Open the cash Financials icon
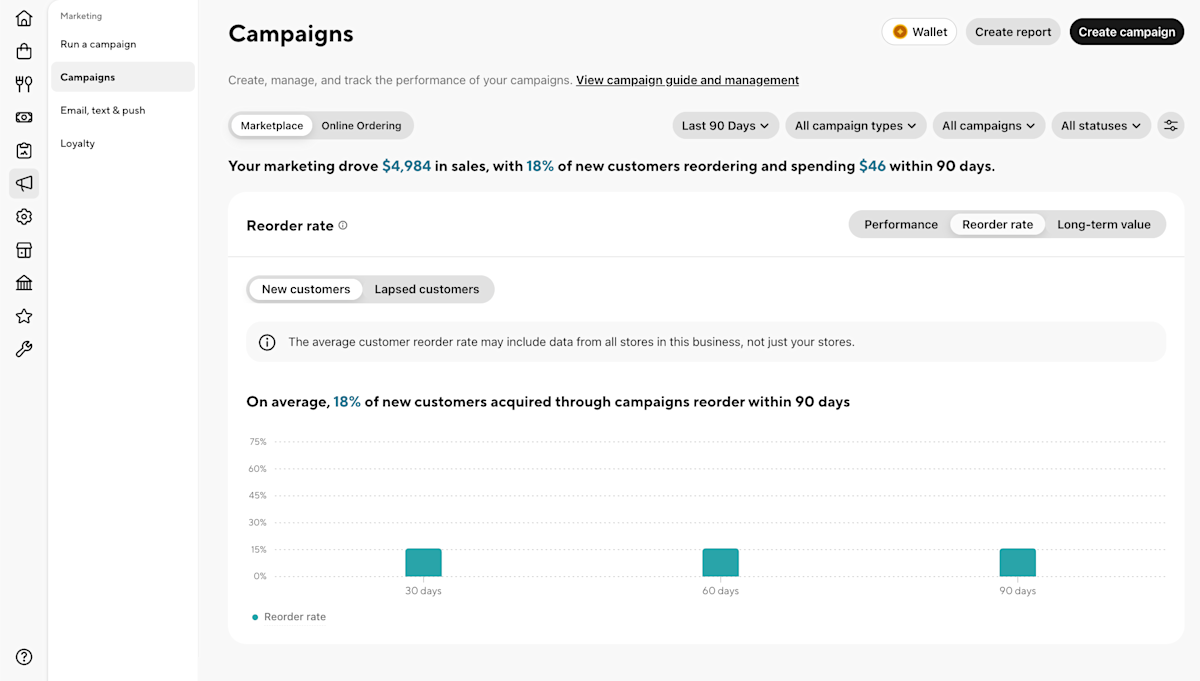The height and width of the screenshot is (681, 1200). pos(24,117)
